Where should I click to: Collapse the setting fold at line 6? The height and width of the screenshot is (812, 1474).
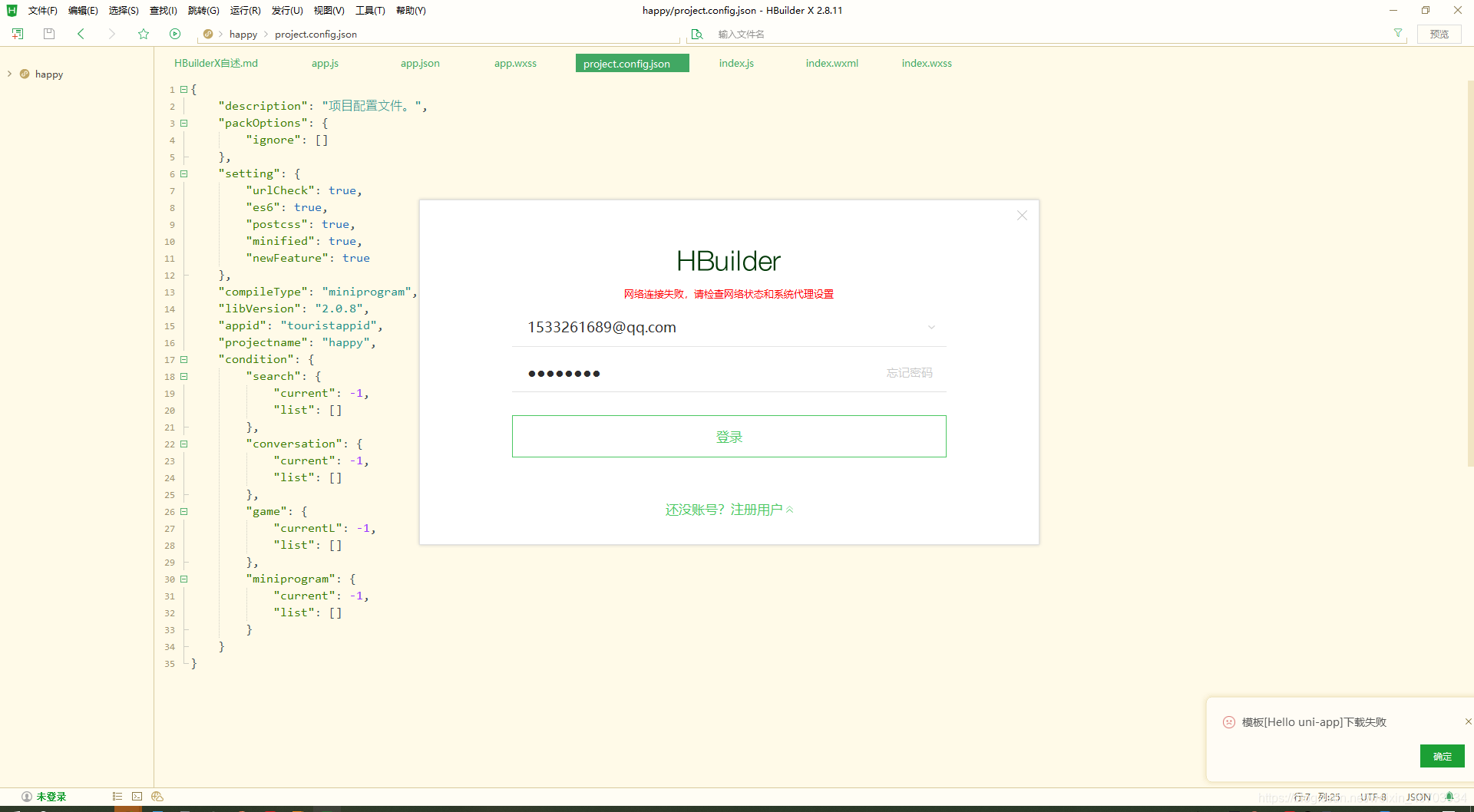click(184, 173)
